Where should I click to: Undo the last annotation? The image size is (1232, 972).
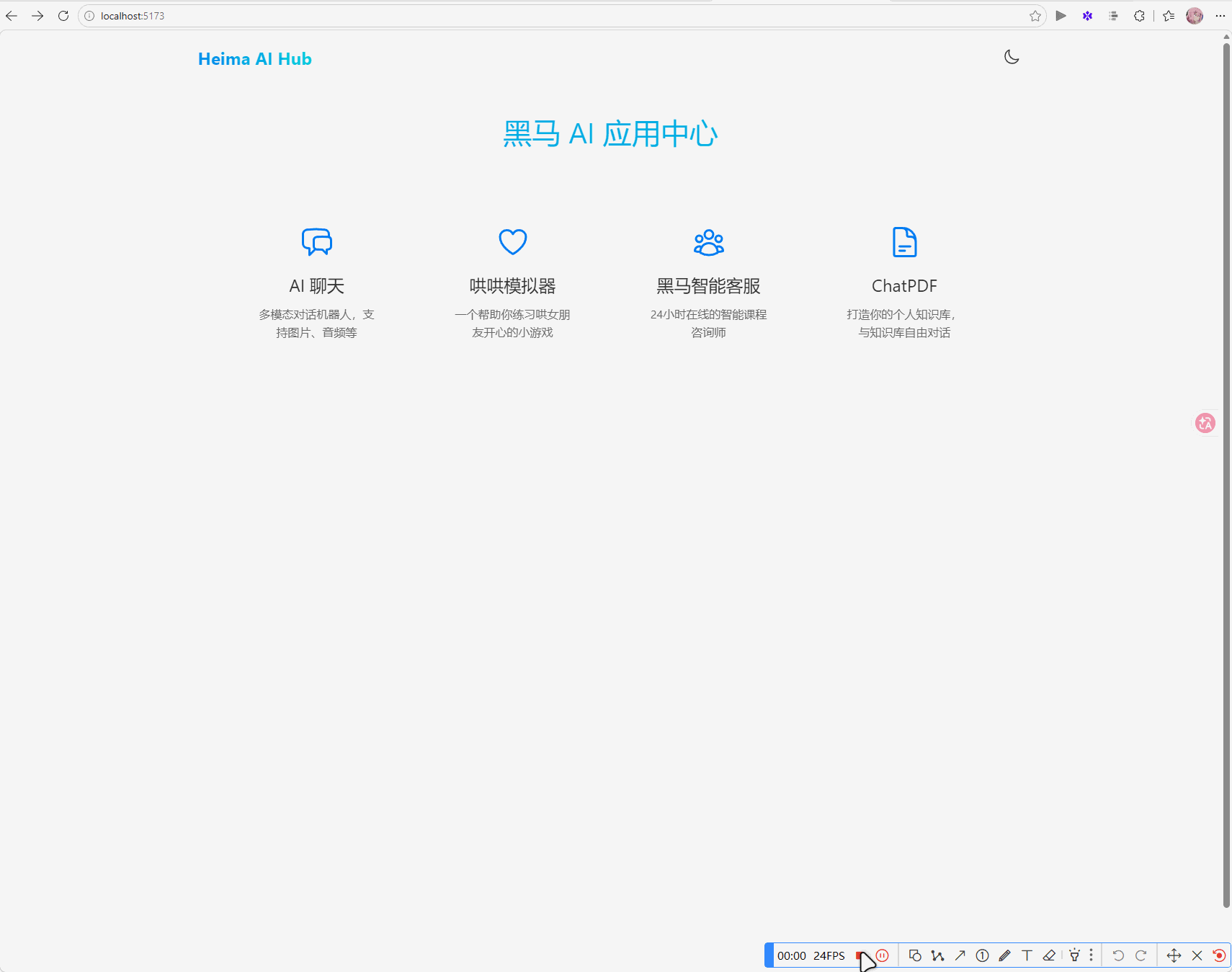point(1117,955)
